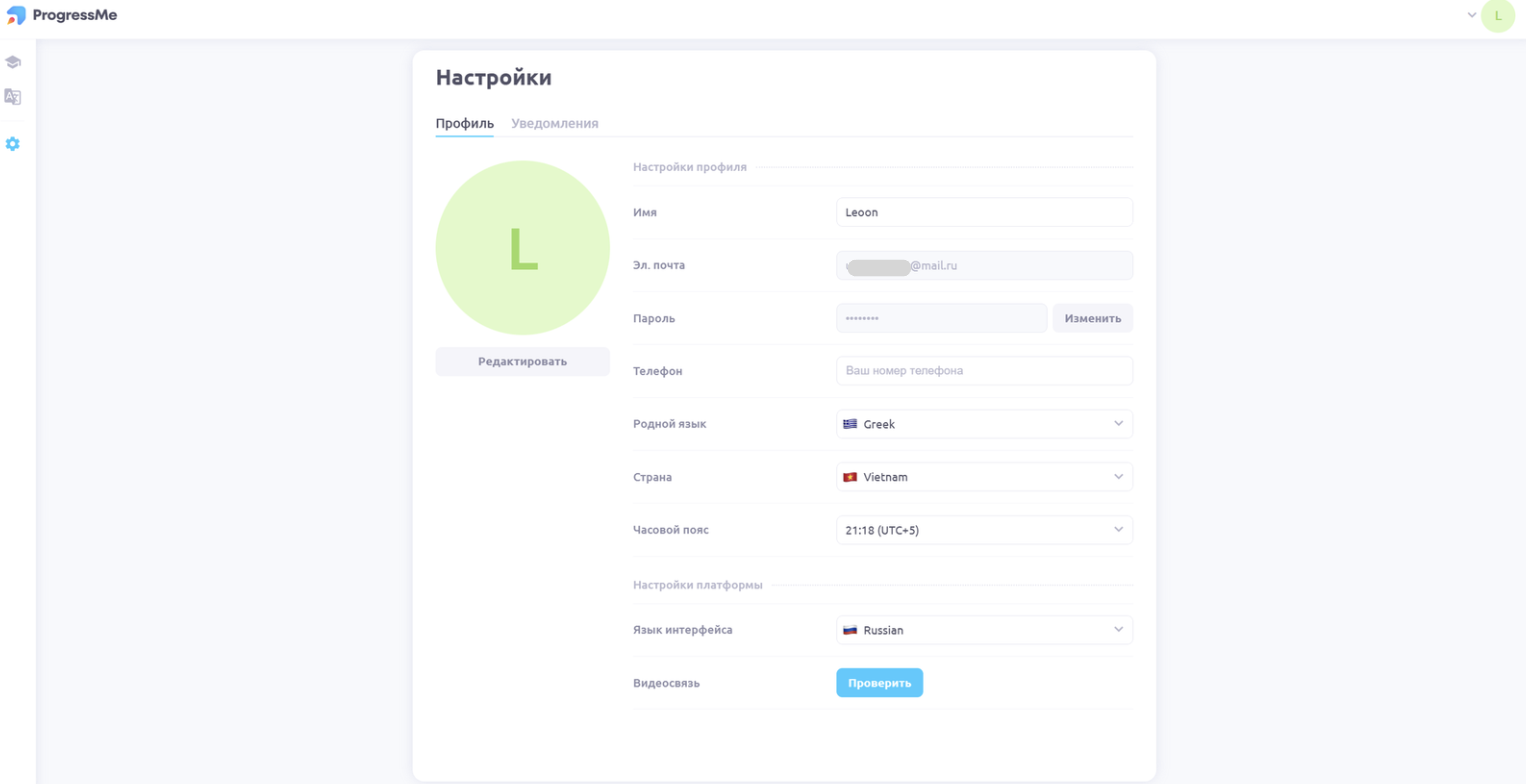The width and height of the screenshot is (1526, 784).
Task: Open the Язык интерфейса dropdown showing Russian
Action: [x=984, y=630]
